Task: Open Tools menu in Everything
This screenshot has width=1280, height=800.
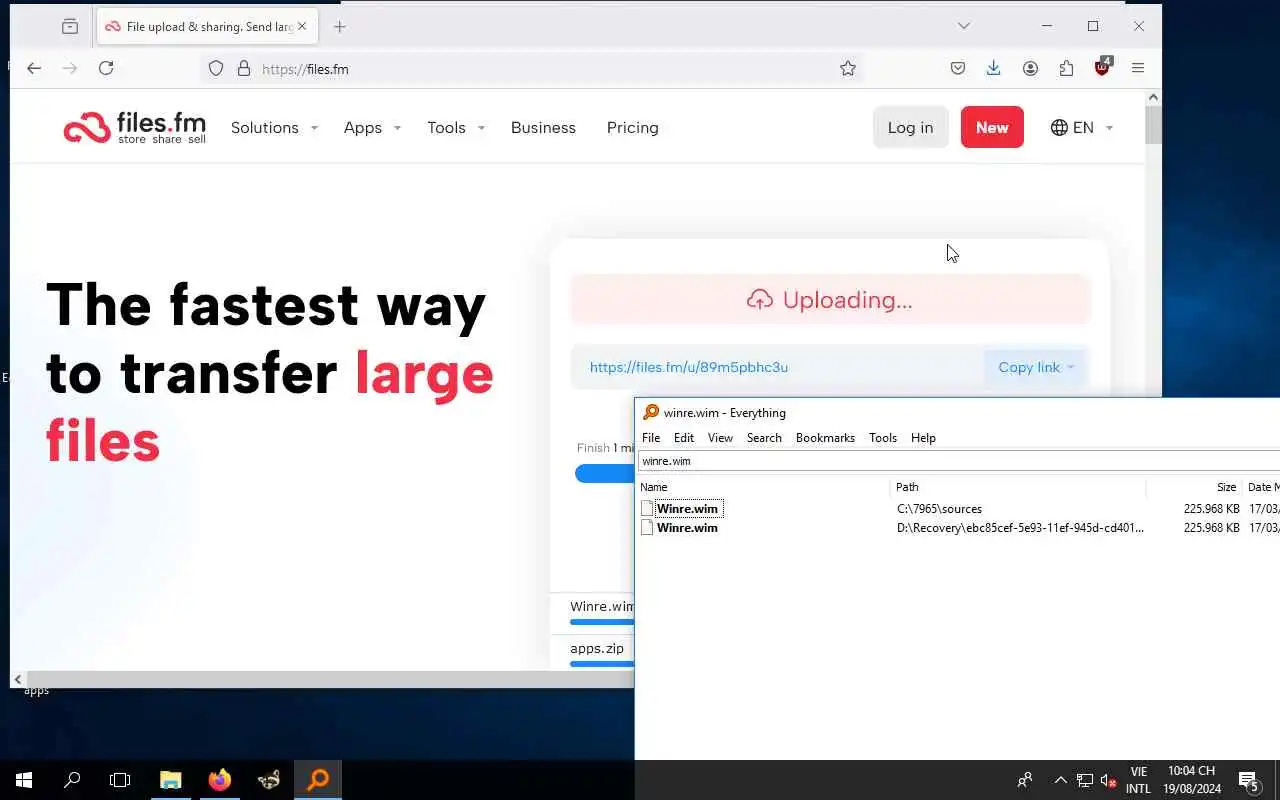Action: (x=883, y=438)
